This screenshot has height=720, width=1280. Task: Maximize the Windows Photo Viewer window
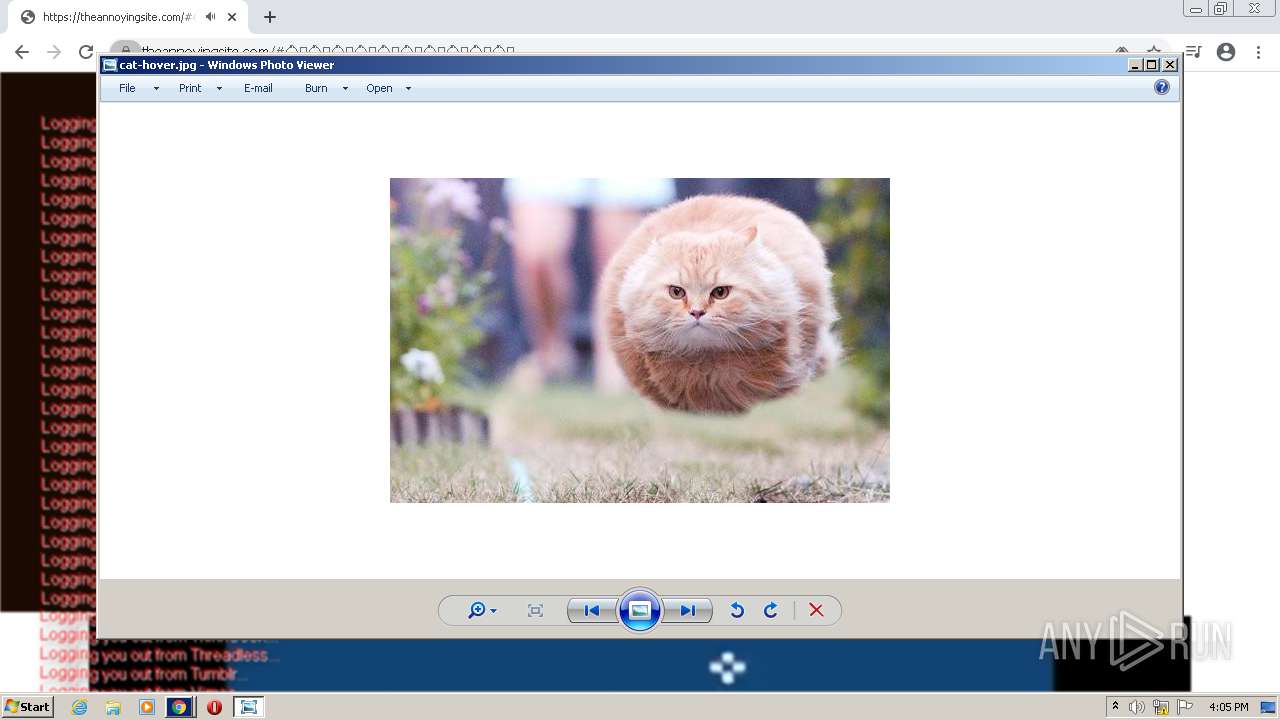coord(1152,65)
